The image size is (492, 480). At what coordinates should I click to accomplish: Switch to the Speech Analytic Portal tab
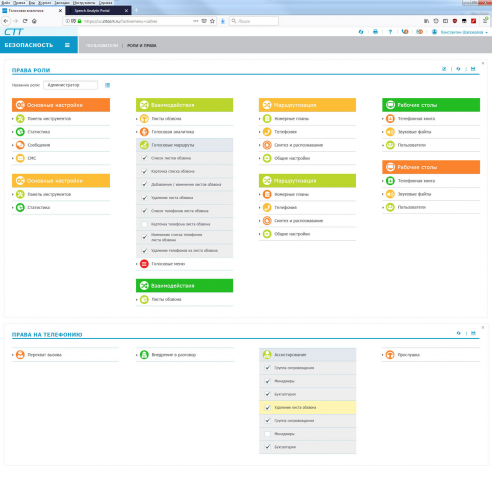tap(98, 11)
